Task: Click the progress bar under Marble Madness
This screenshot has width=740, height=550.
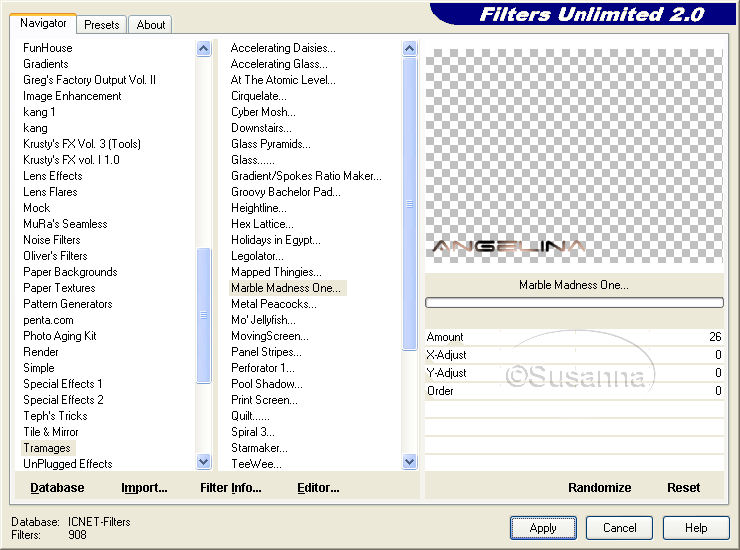Action: point(574,303)
